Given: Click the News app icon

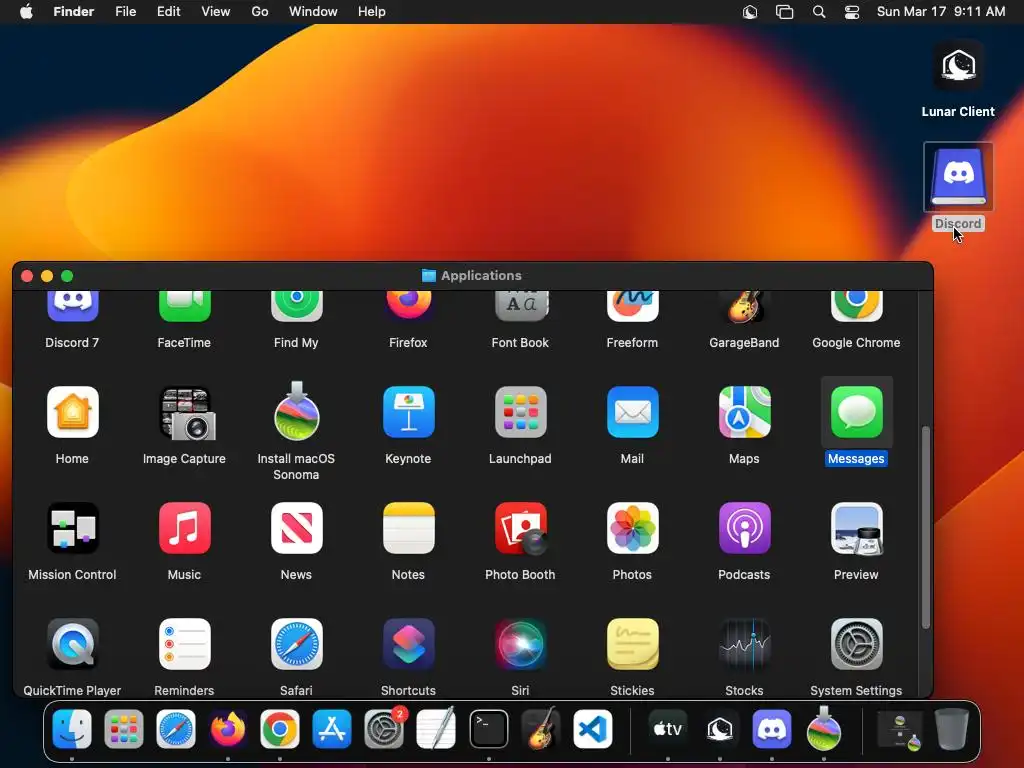Looking at the screenshot, I should pyautogui.click(x=296, y=528).
